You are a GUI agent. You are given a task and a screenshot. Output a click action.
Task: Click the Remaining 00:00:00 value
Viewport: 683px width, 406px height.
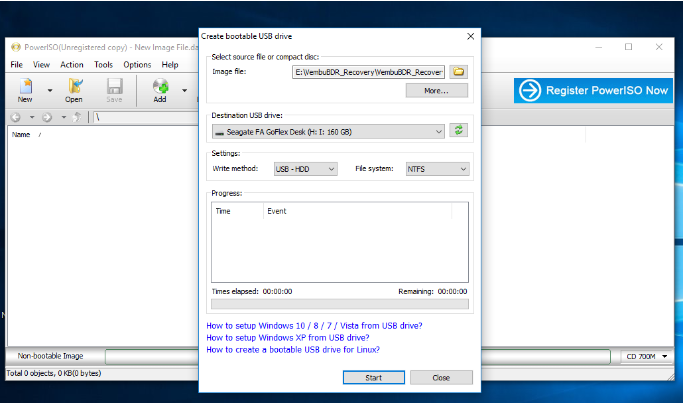click(x=452, y=291)
